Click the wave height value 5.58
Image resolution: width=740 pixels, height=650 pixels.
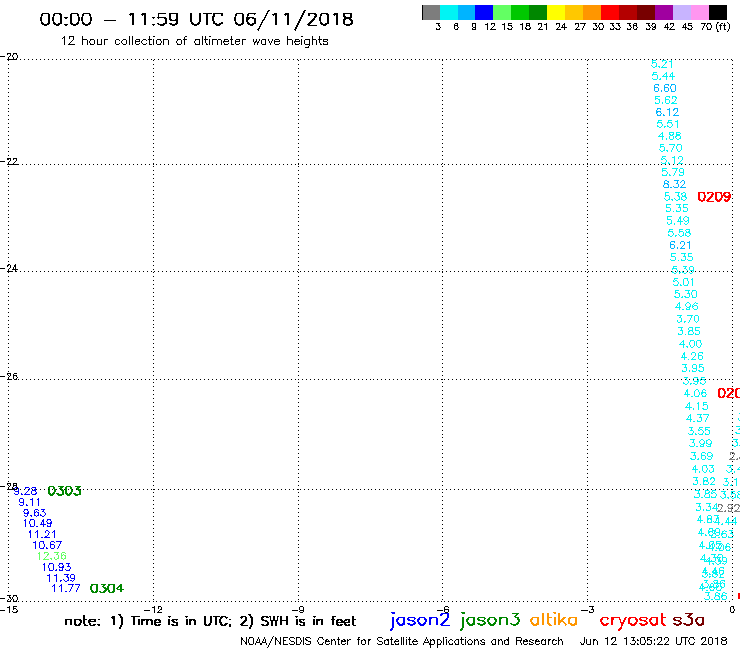679,233
